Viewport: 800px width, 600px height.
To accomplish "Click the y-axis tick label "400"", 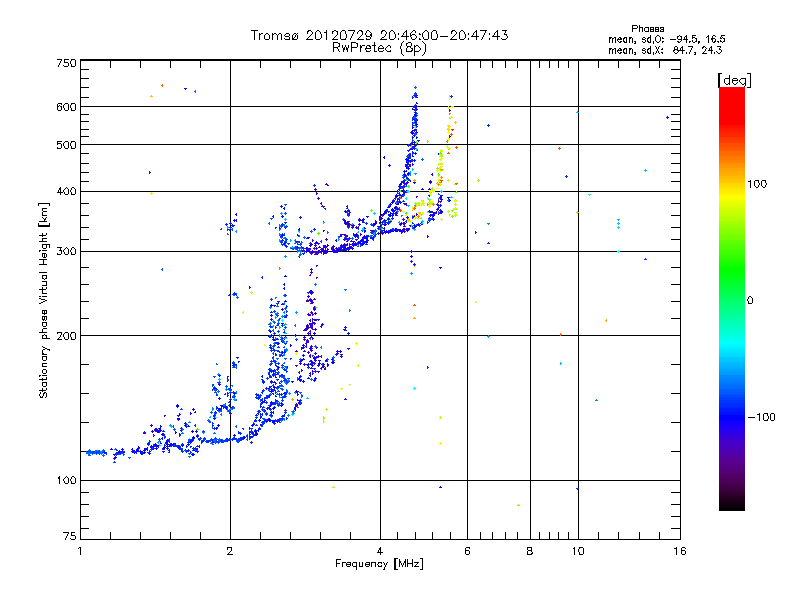I will 66,191.
